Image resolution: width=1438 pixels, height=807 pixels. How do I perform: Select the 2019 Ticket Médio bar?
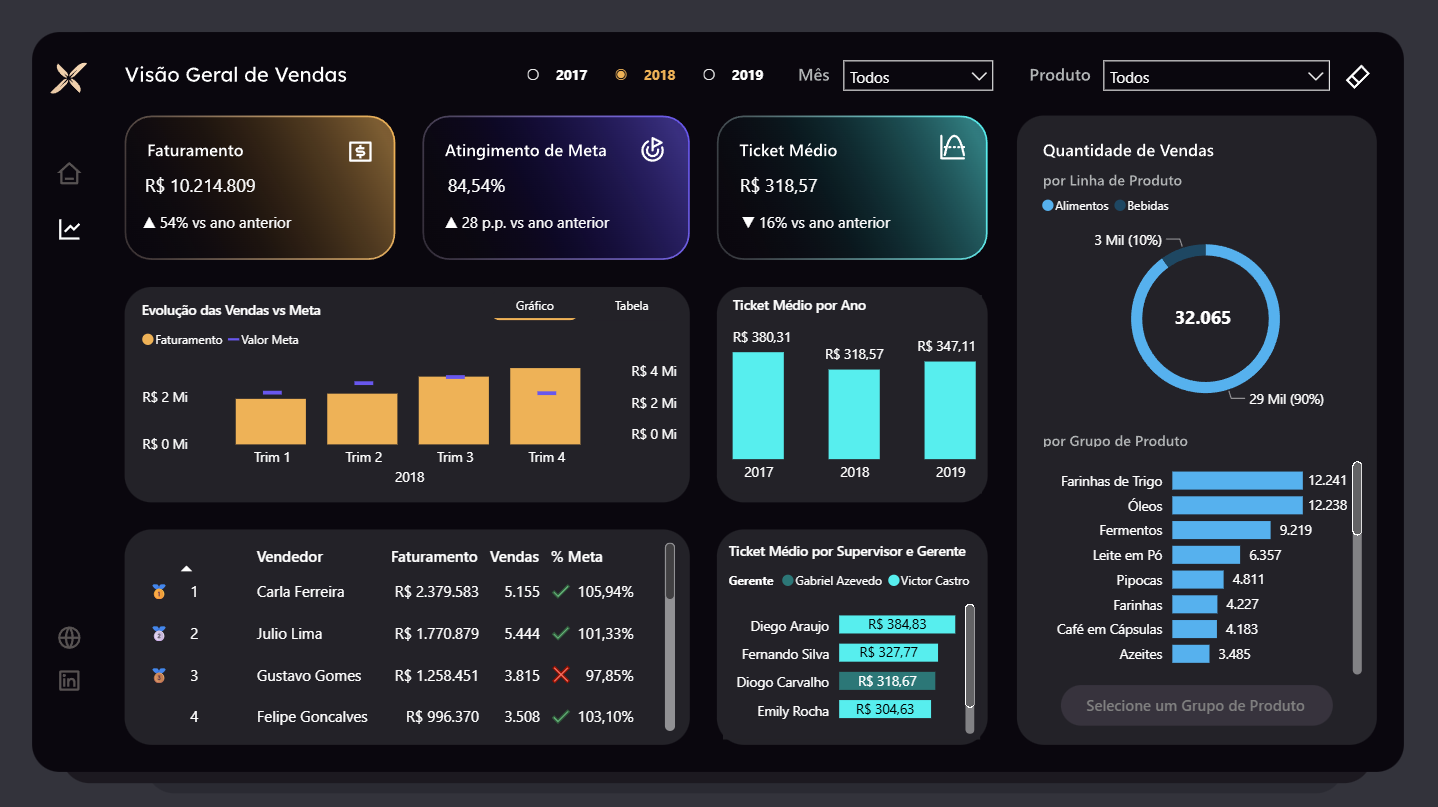949,410
